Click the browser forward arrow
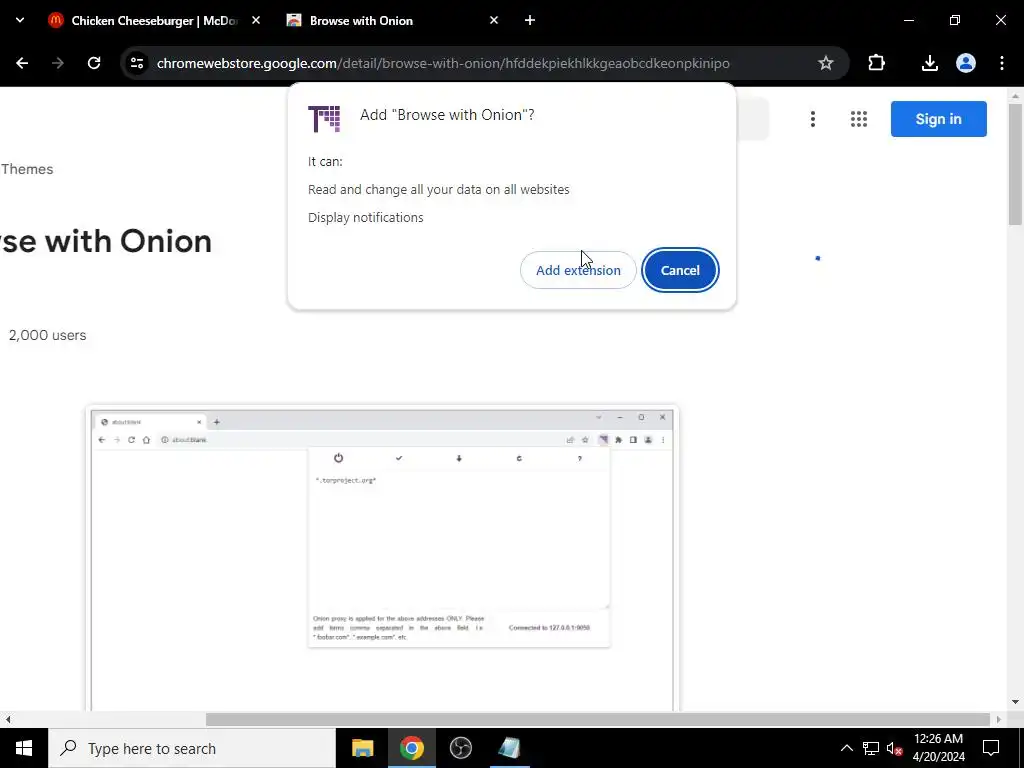 58,63
